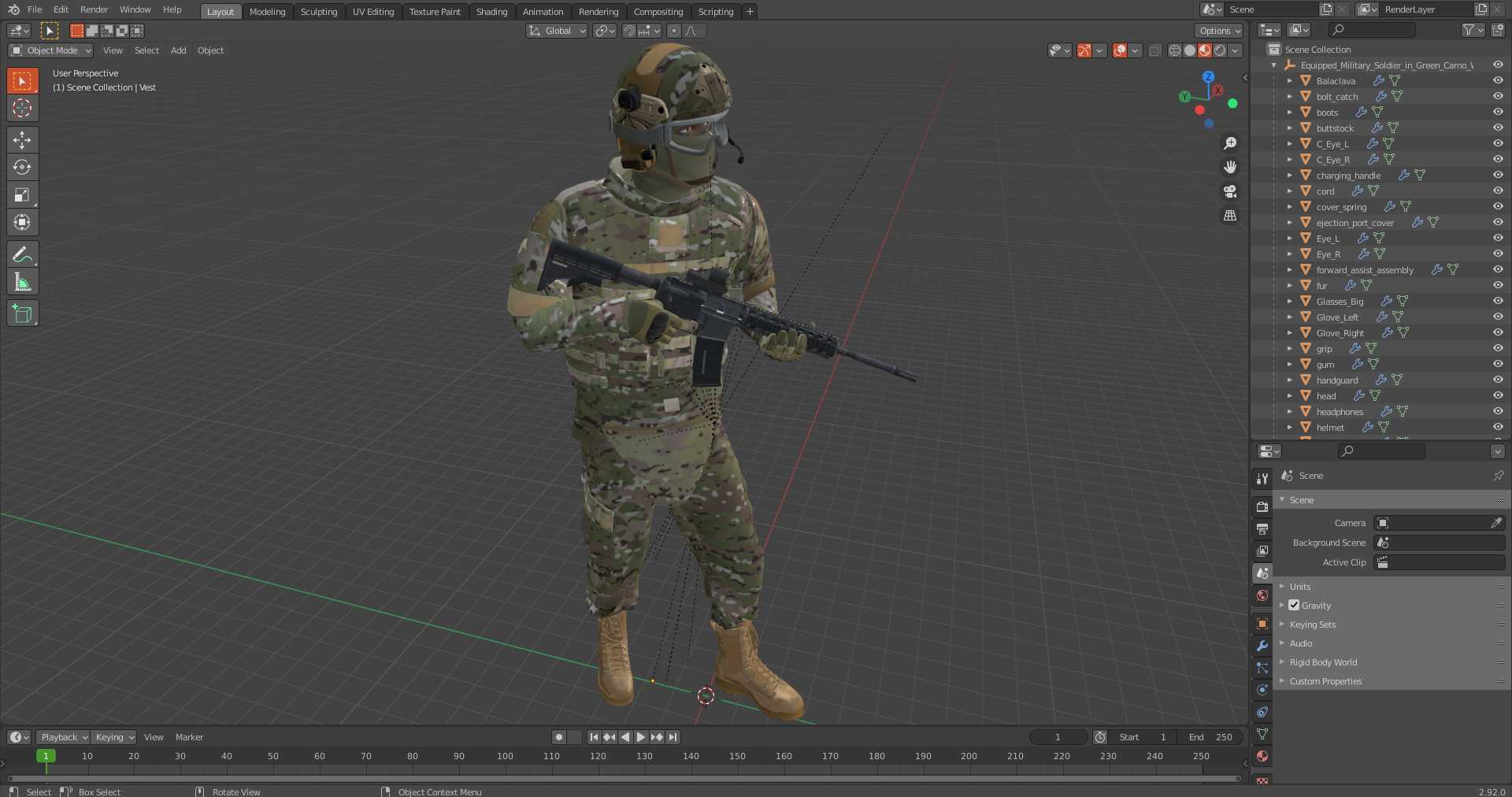Expand the Balaclava tree item

pos(1289,81)
